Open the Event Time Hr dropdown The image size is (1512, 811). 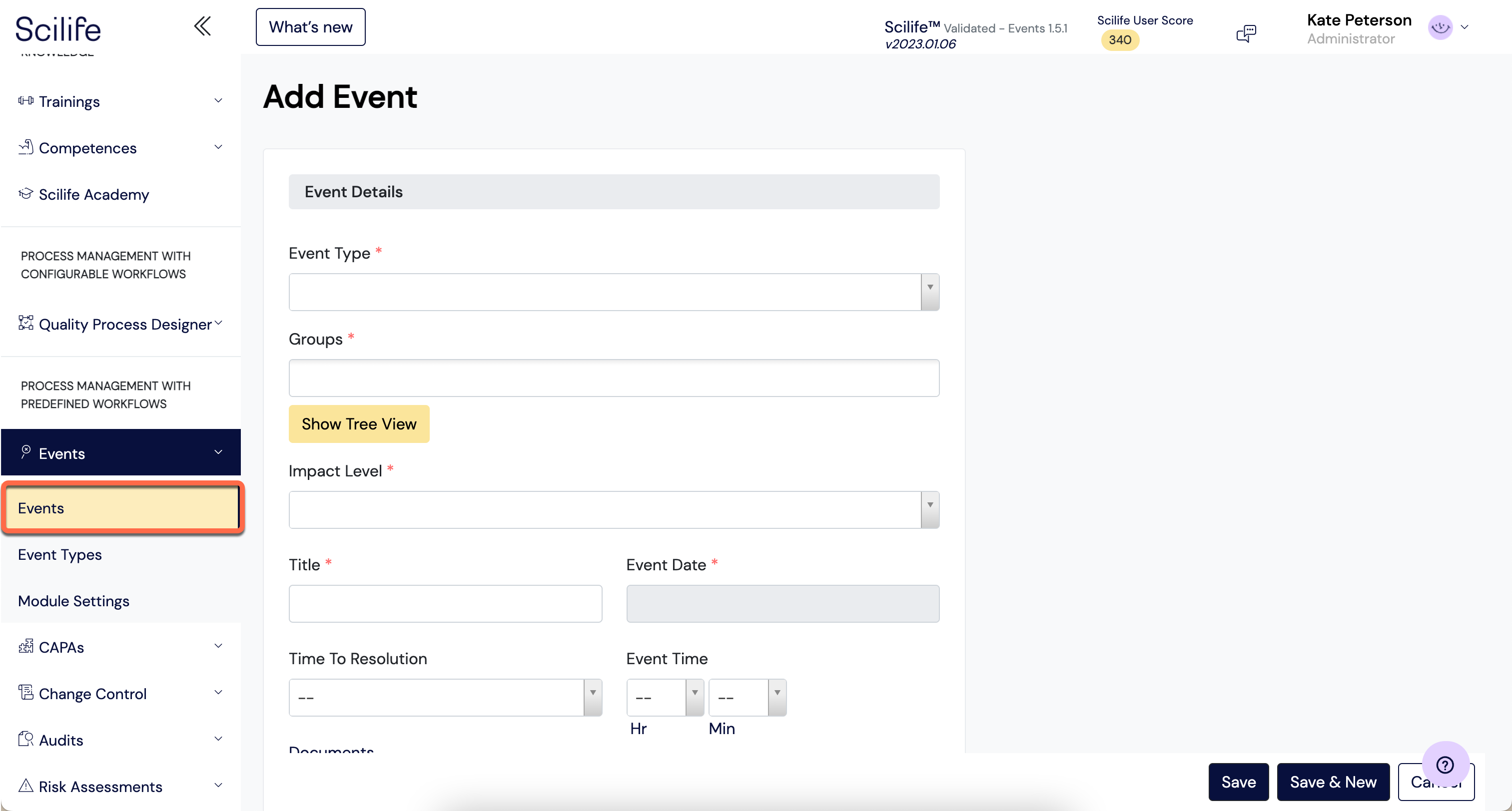(x=665, y=698)
